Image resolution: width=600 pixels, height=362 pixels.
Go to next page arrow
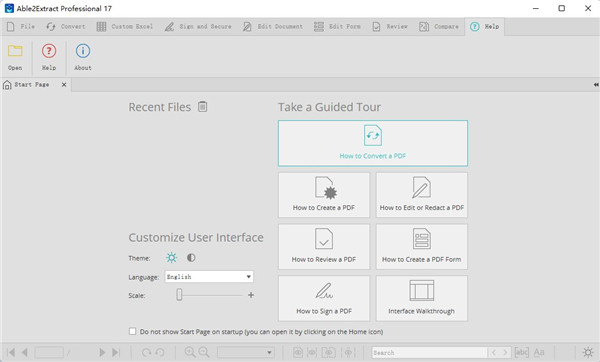click(x=102, y=352)
